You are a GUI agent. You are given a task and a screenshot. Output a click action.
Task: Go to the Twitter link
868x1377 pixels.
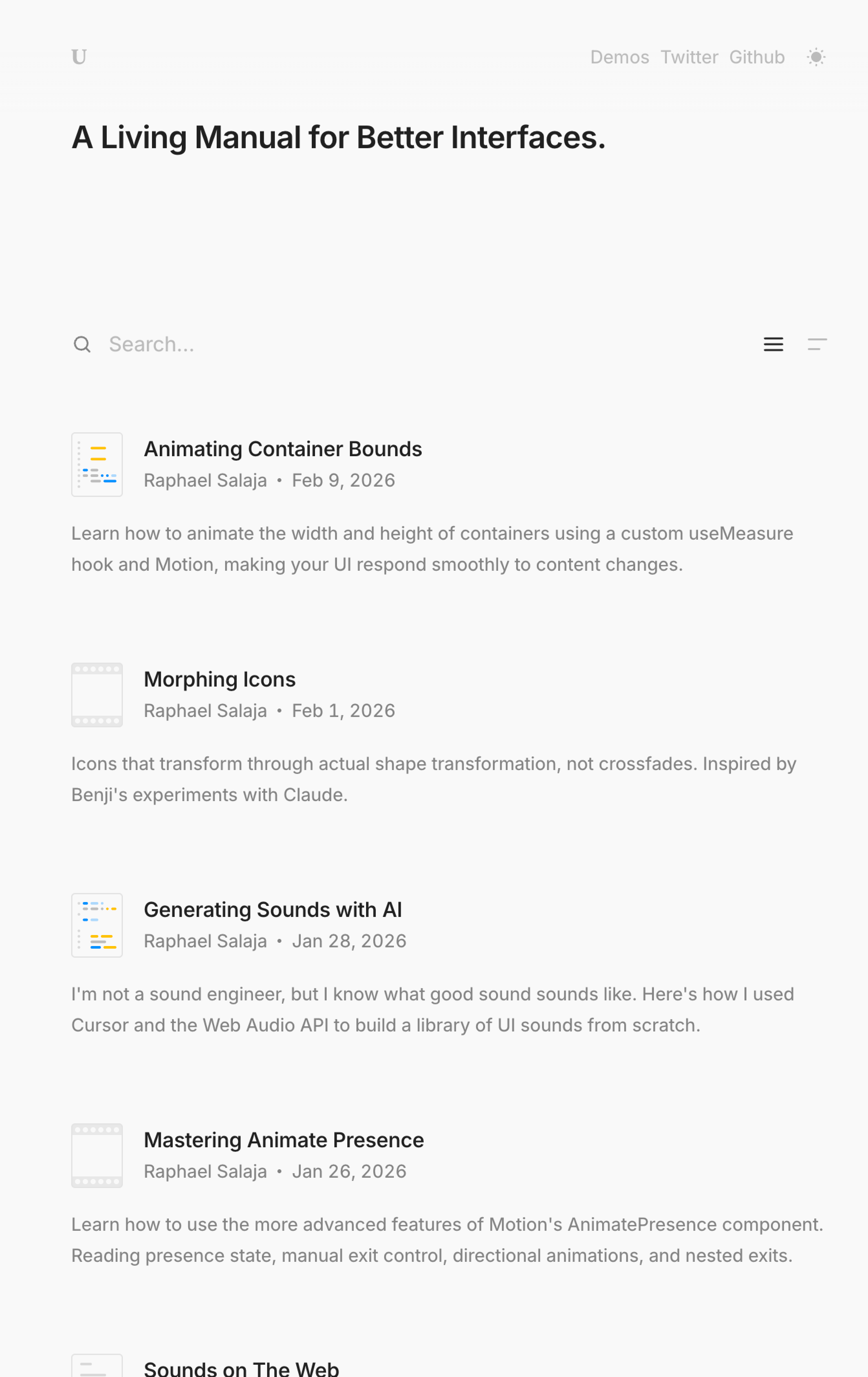(689, 57)
